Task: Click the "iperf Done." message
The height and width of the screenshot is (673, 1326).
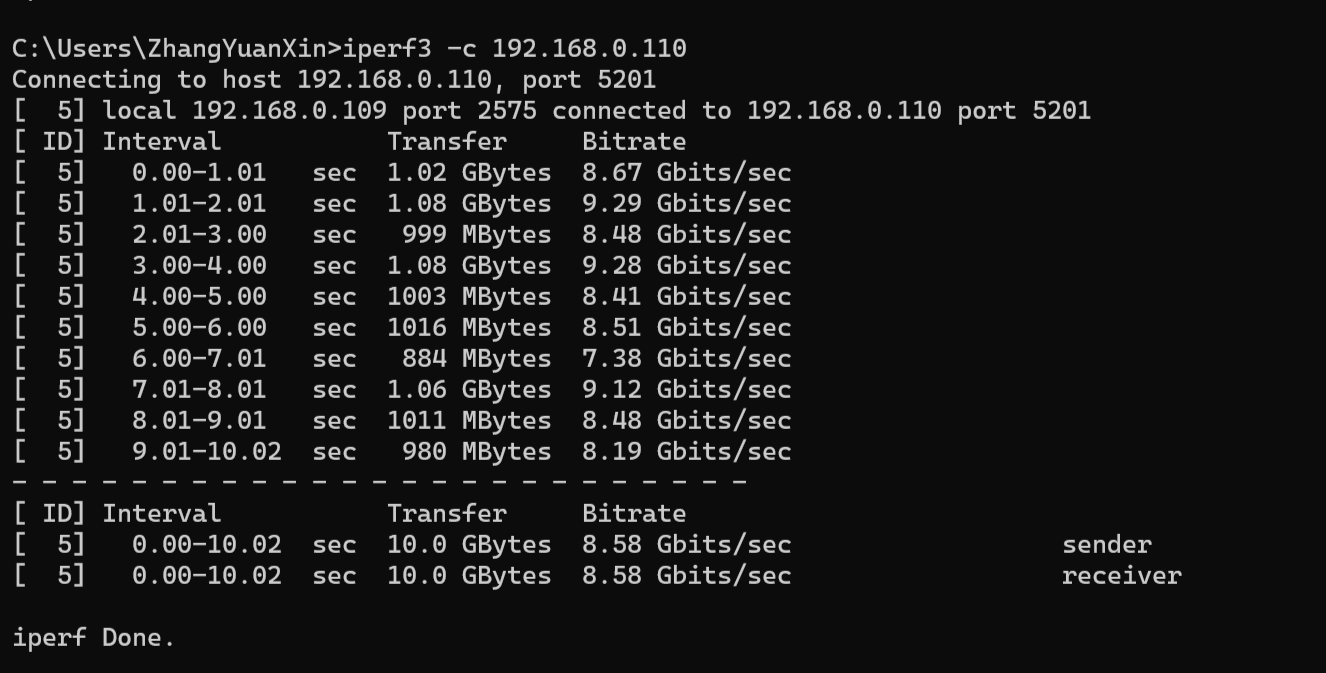Action: tap(93, 637)
